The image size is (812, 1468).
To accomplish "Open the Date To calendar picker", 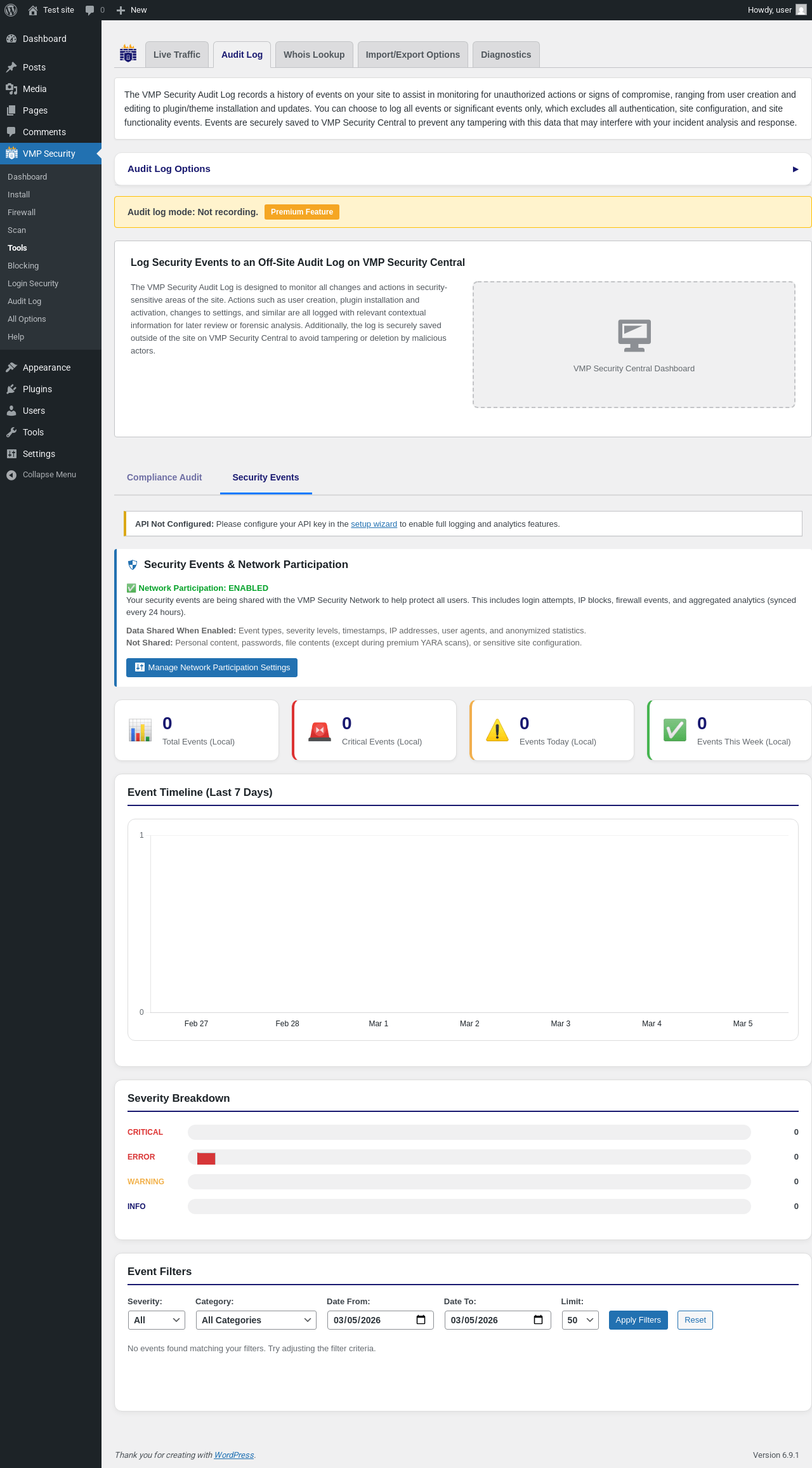I will 539,1320.
